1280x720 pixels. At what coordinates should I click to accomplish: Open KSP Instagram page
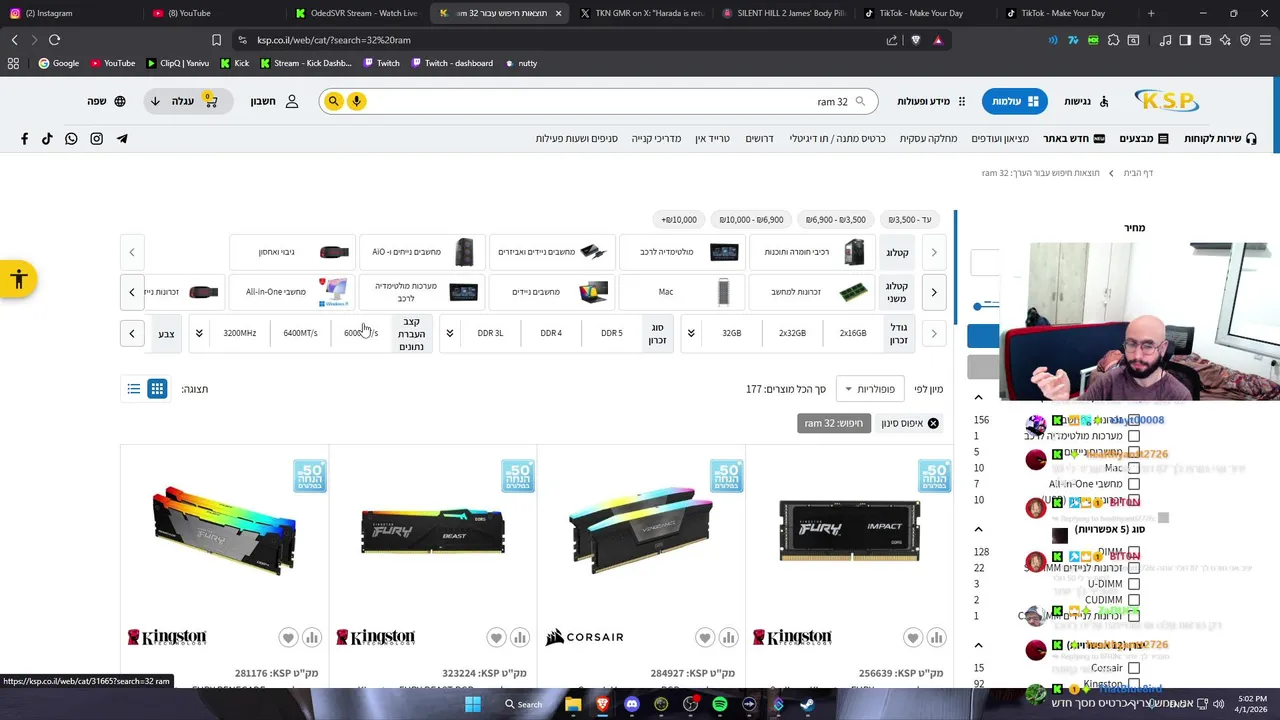pos(97,139)
